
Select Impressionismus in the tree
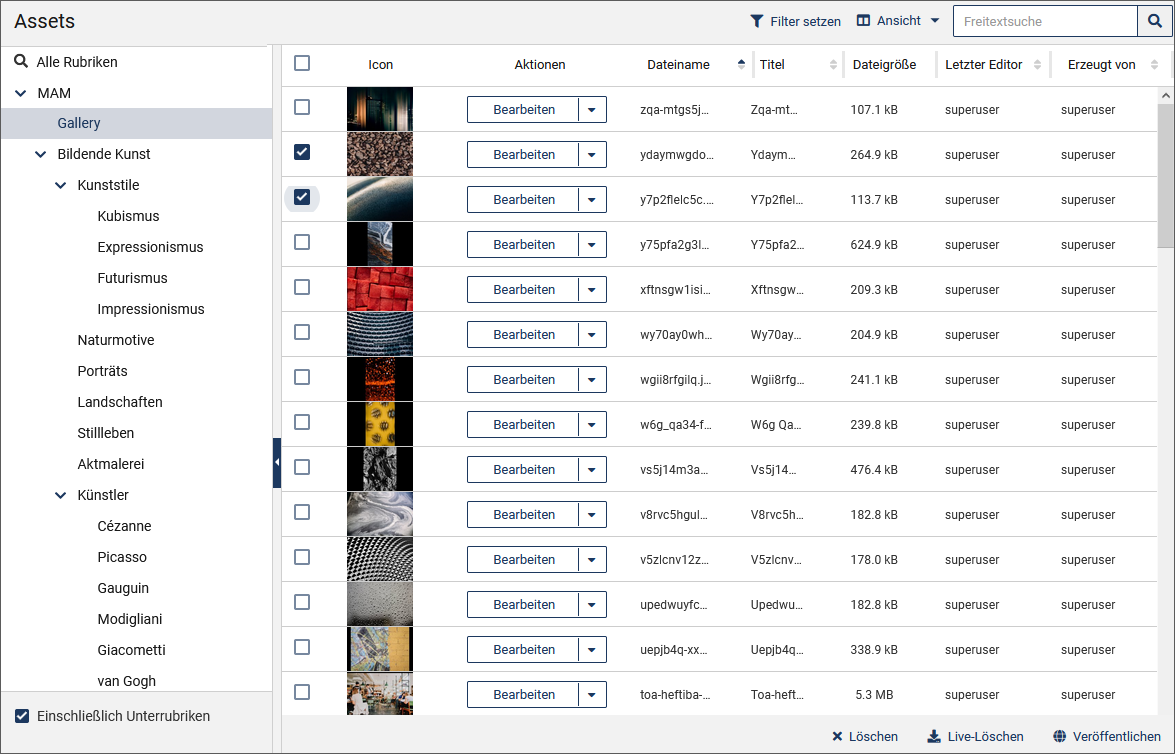click(151, 309)
